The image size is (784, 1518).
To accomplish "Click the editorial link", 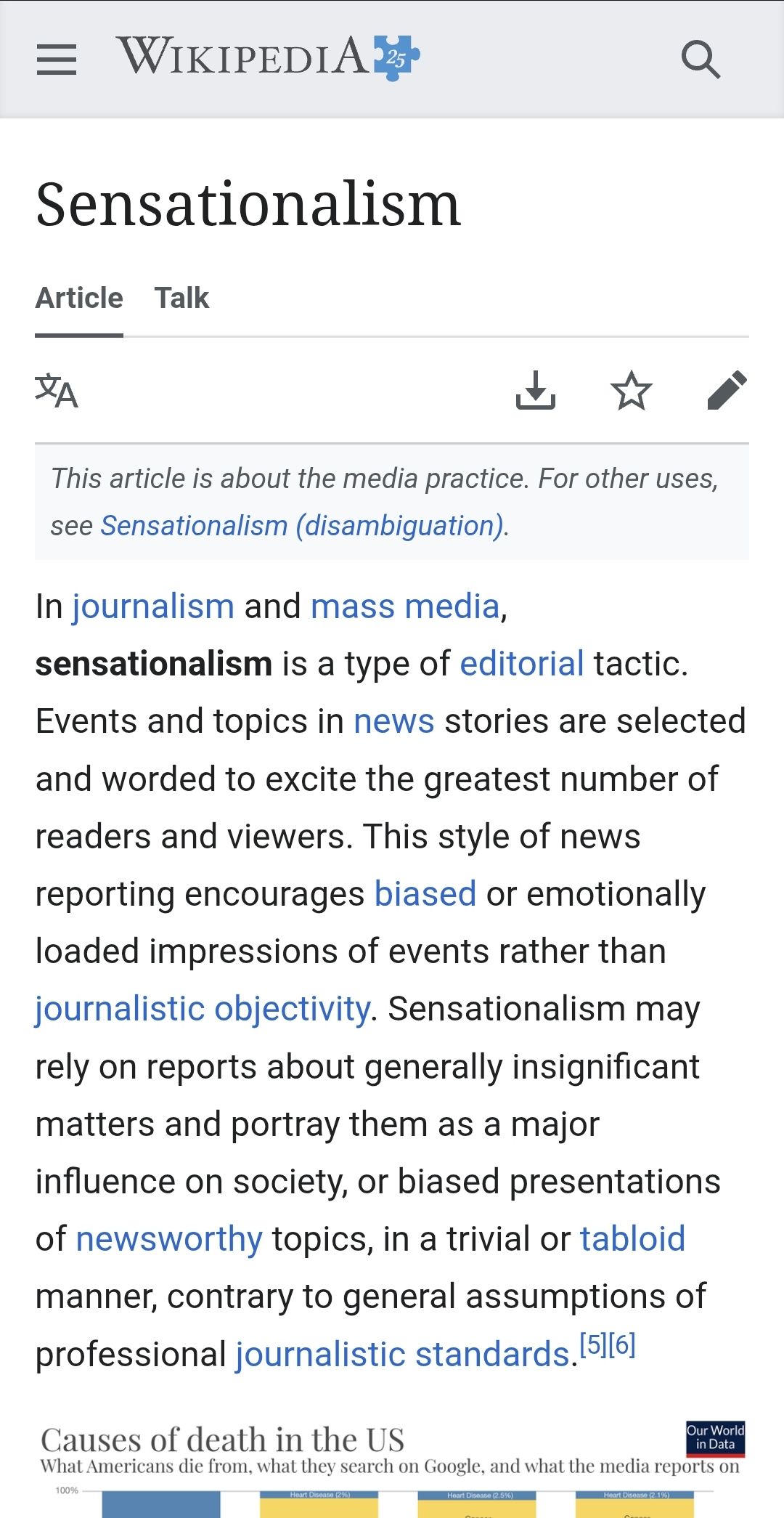I will coord(521,663).
